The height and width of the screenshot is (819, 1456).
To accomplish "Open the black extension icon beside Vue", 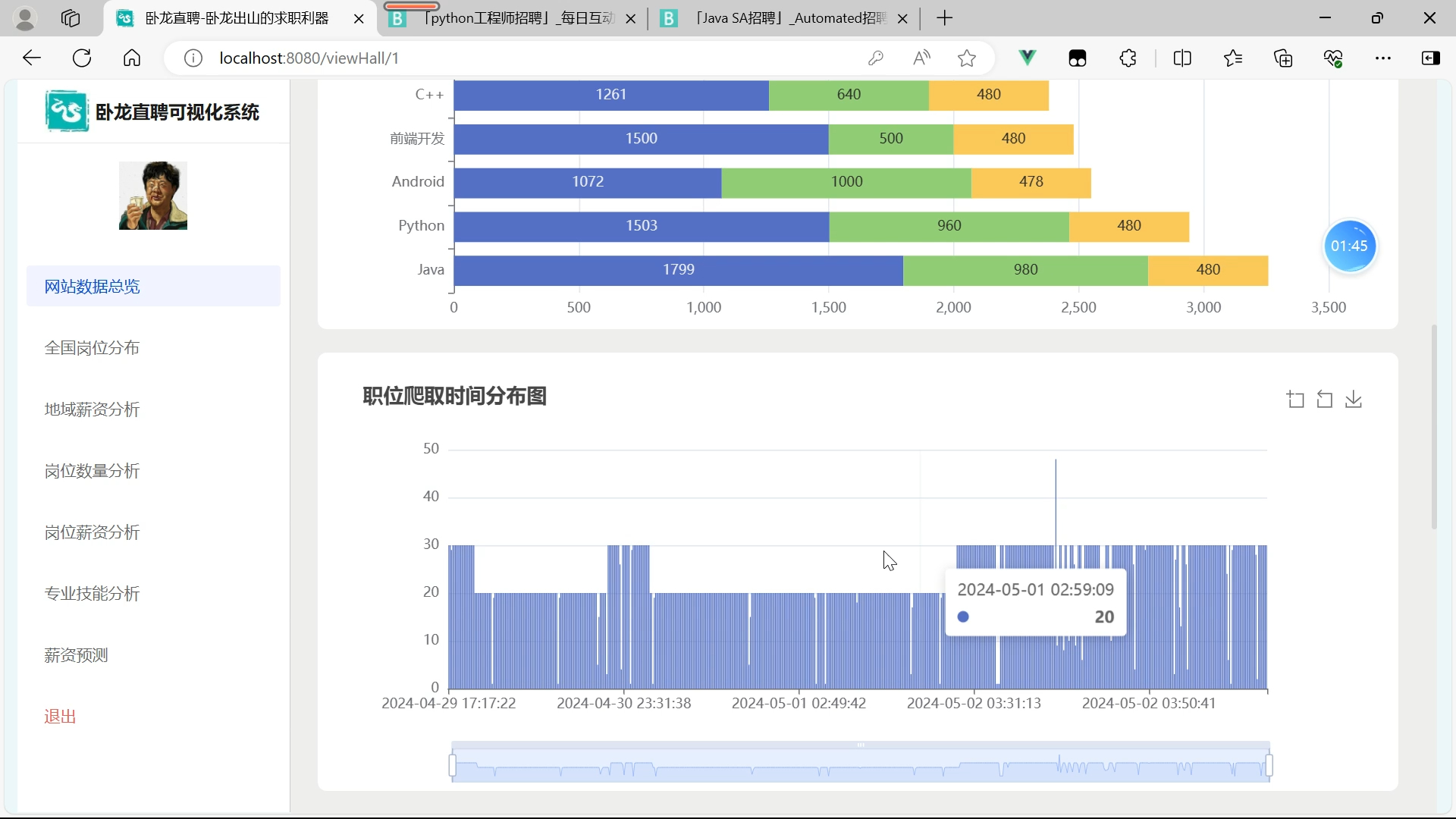I will tap(1078, 58).
